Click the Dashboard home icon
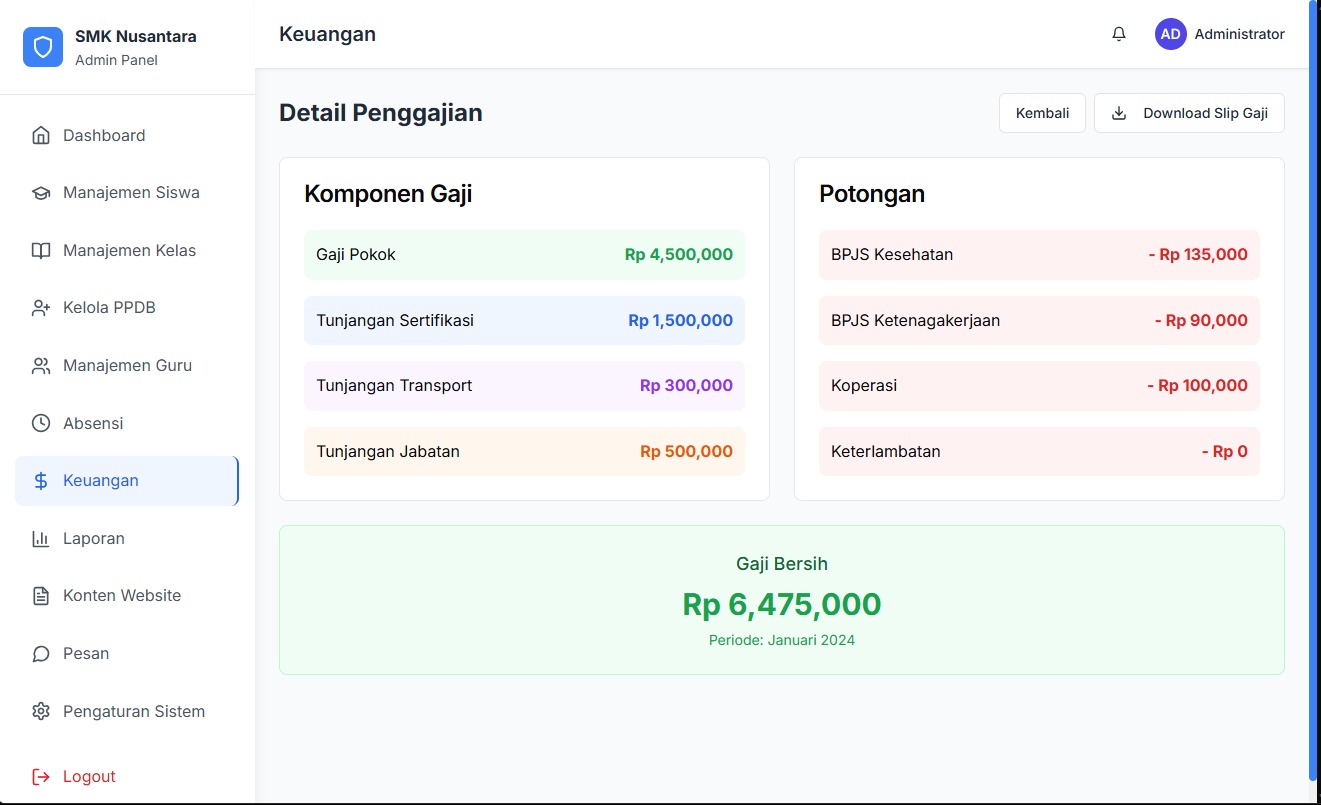This screenshot has width=1321, height=805. (41, 136)
